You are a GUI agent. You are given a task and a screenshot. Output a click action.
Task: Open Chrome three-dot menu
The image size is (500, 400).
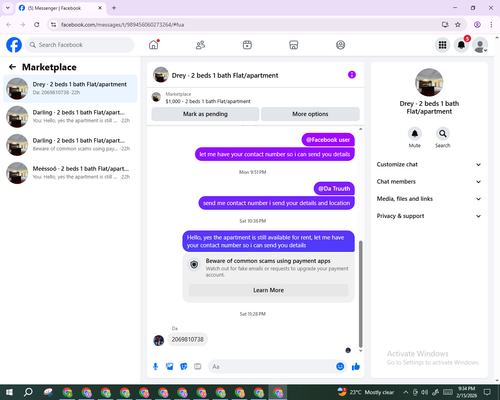click(491, 25)
